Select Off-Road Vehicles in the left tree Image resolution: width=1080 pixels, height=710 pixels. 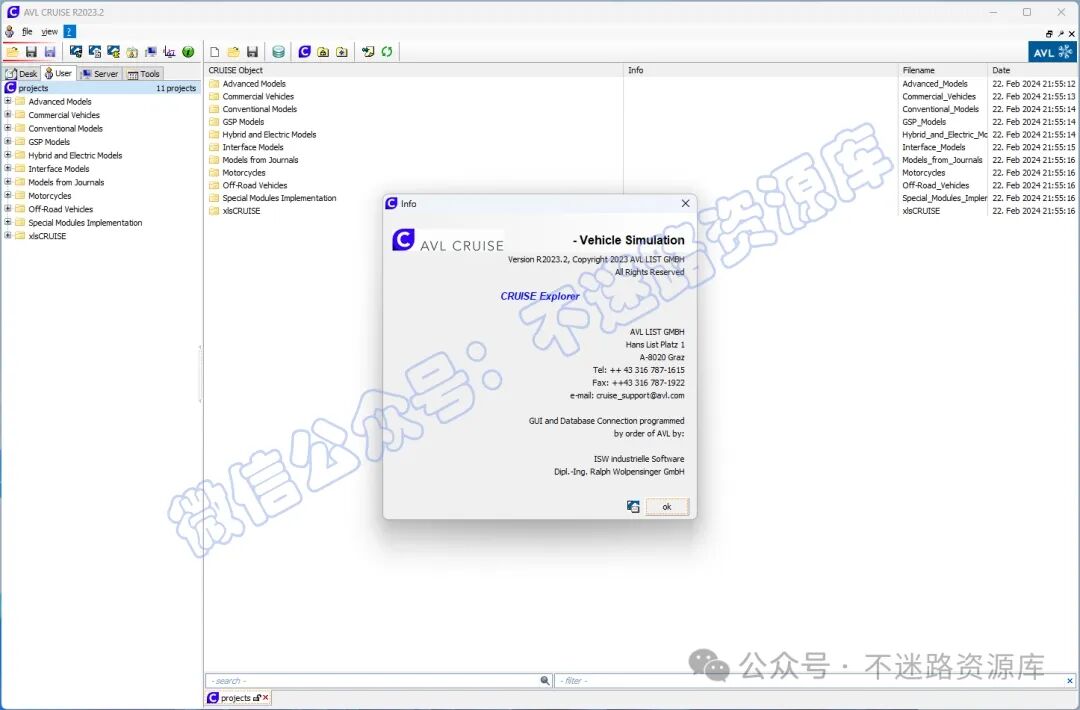coord(61,209)
